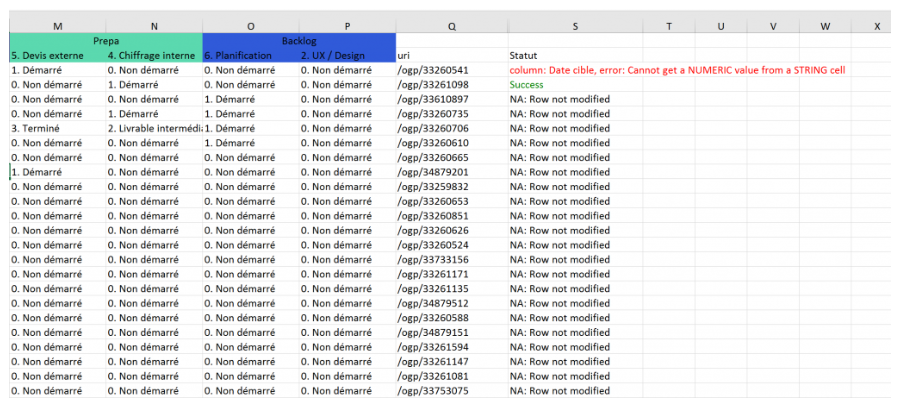Select column U header
This screenshot has width=909, height=412.
[721, 26]
